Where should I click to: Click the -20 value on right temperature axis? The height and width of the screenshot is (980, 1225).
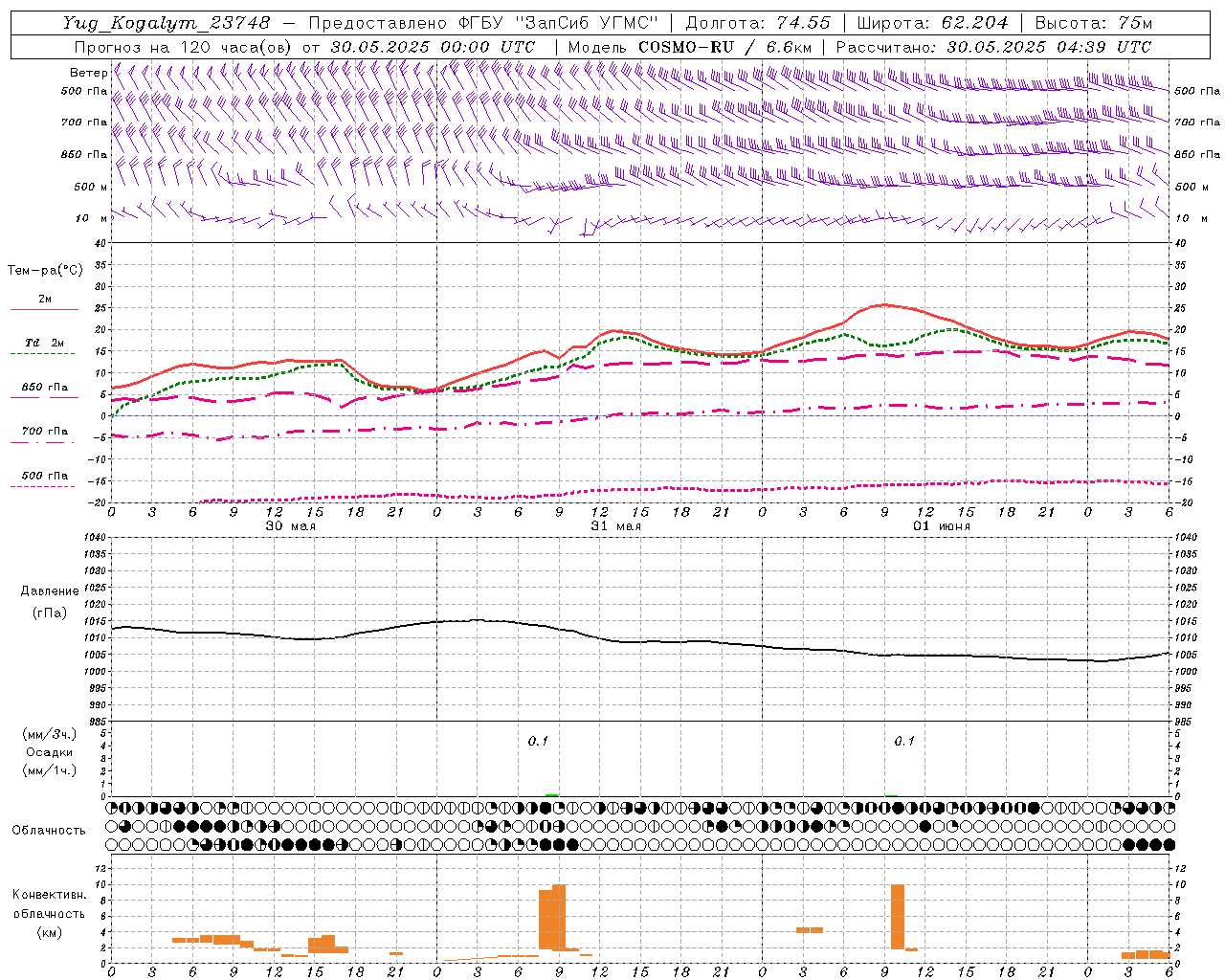1184,502
